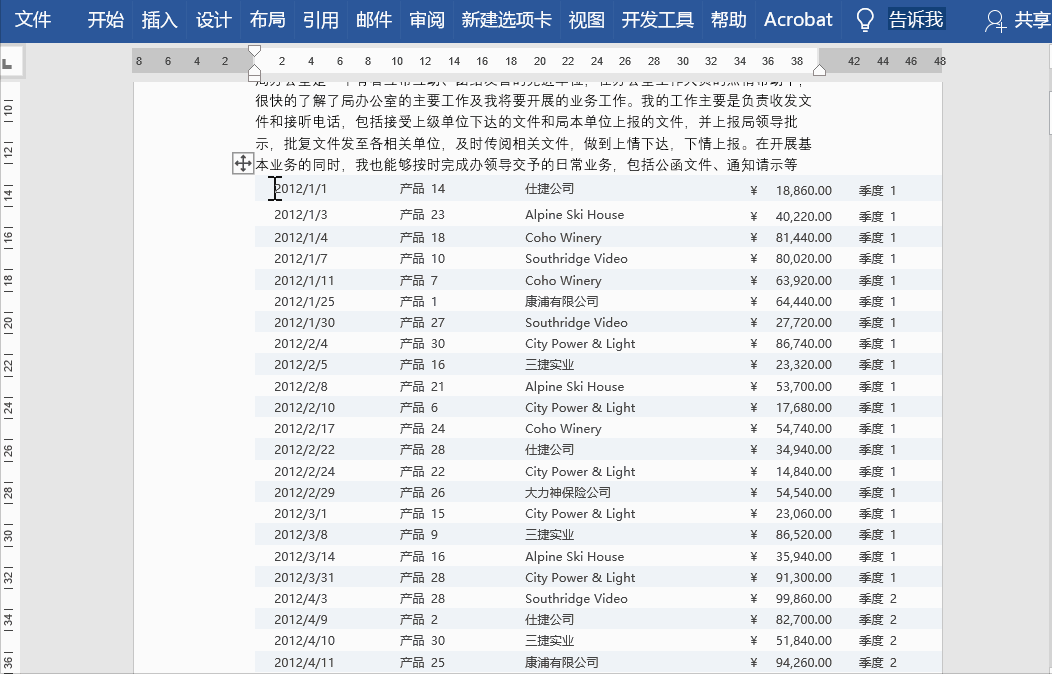Image resolution: width=1052 pixels, height=674 pixels.
Task: Click cell 产品 23
Action: [x=422, y=215]
